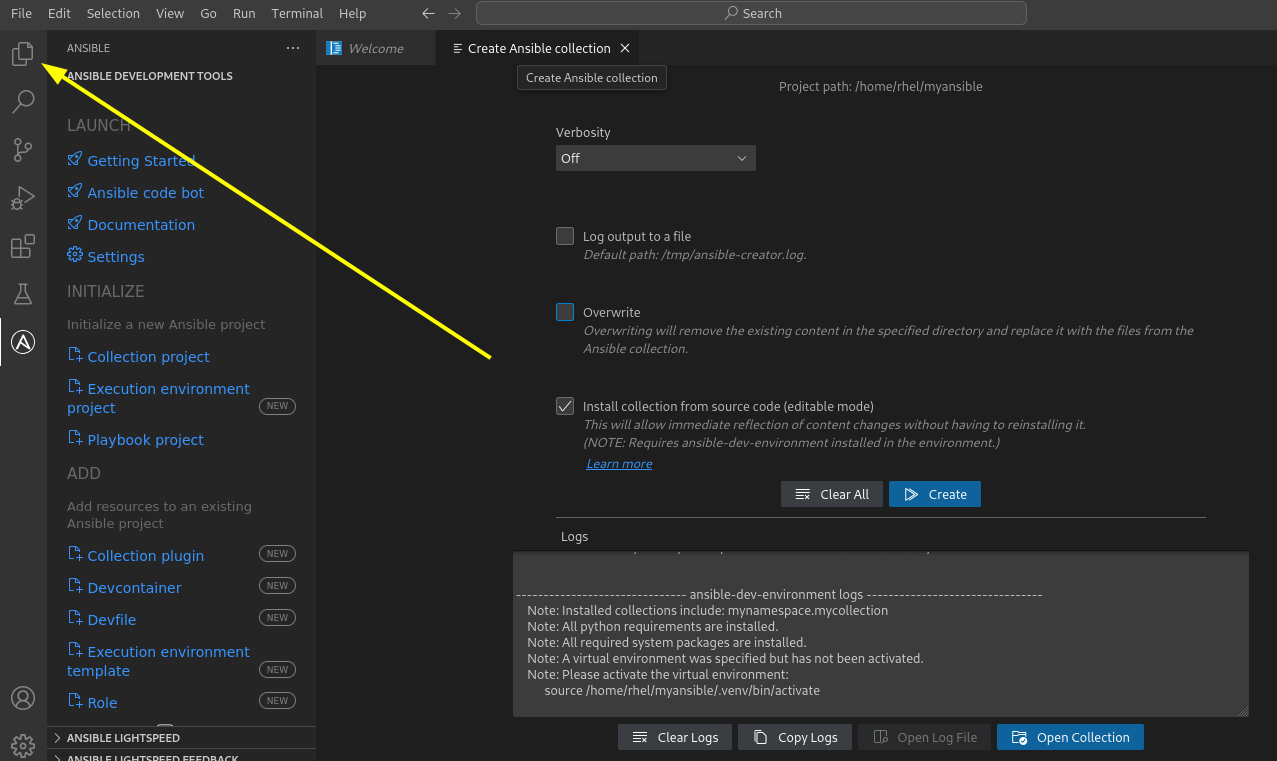Open the View menu

[170, 14]
